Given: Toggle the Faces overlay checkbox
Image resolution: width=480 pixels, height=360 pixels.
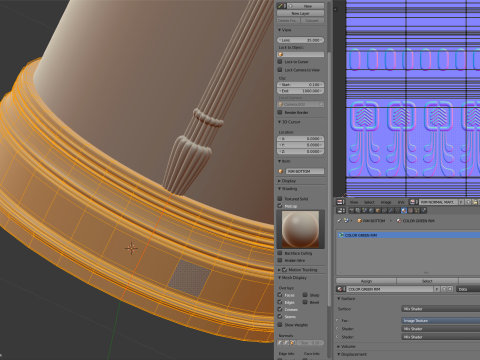Looking at the screenshot, I should click(280, 295).
